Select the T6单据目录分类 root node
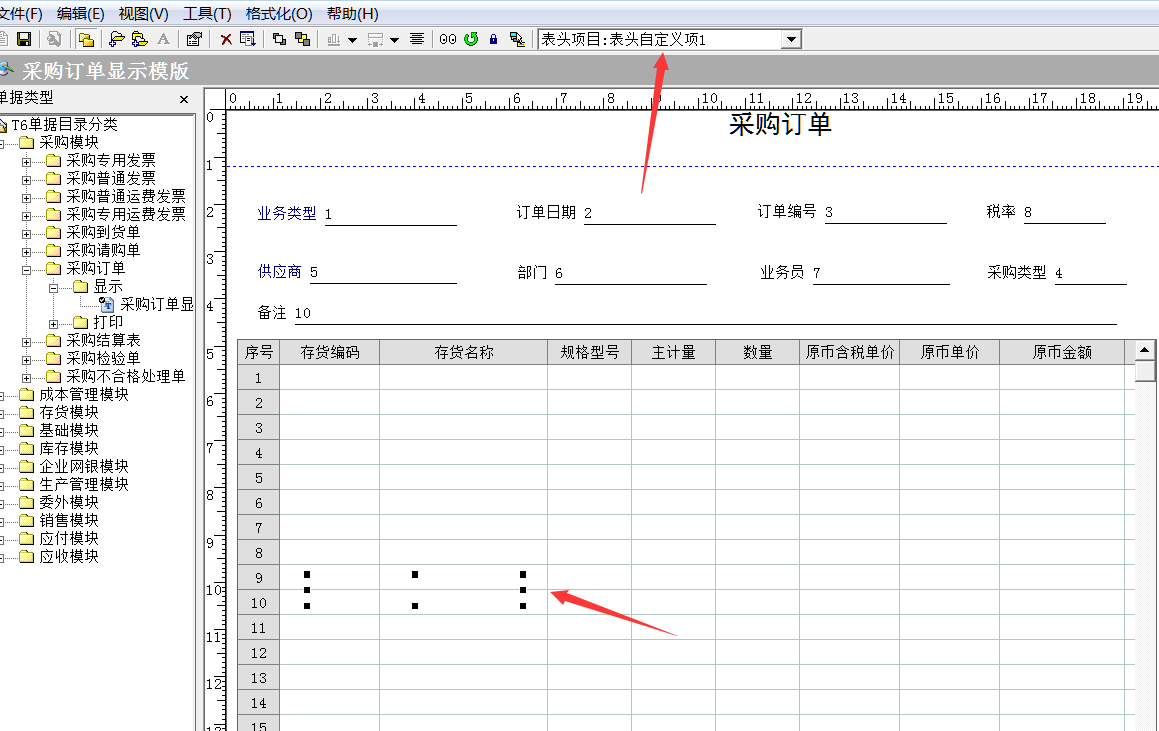Screen dimensions: 1159x731 [x=64, y=124]
